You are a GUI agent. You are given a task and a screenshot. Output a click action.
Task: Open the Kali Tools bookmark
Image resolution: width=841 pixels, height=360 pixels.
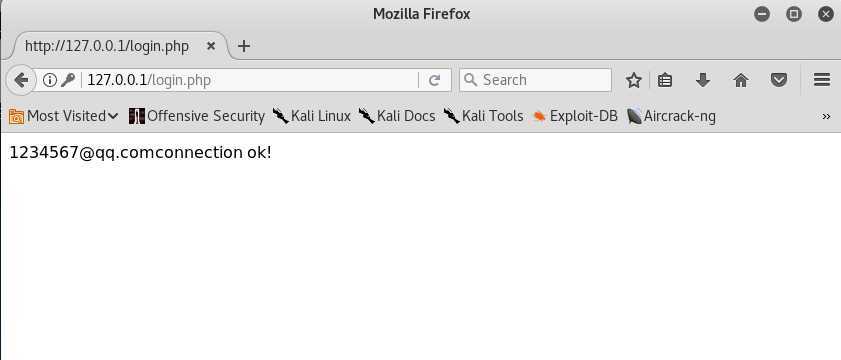(483, 116)
